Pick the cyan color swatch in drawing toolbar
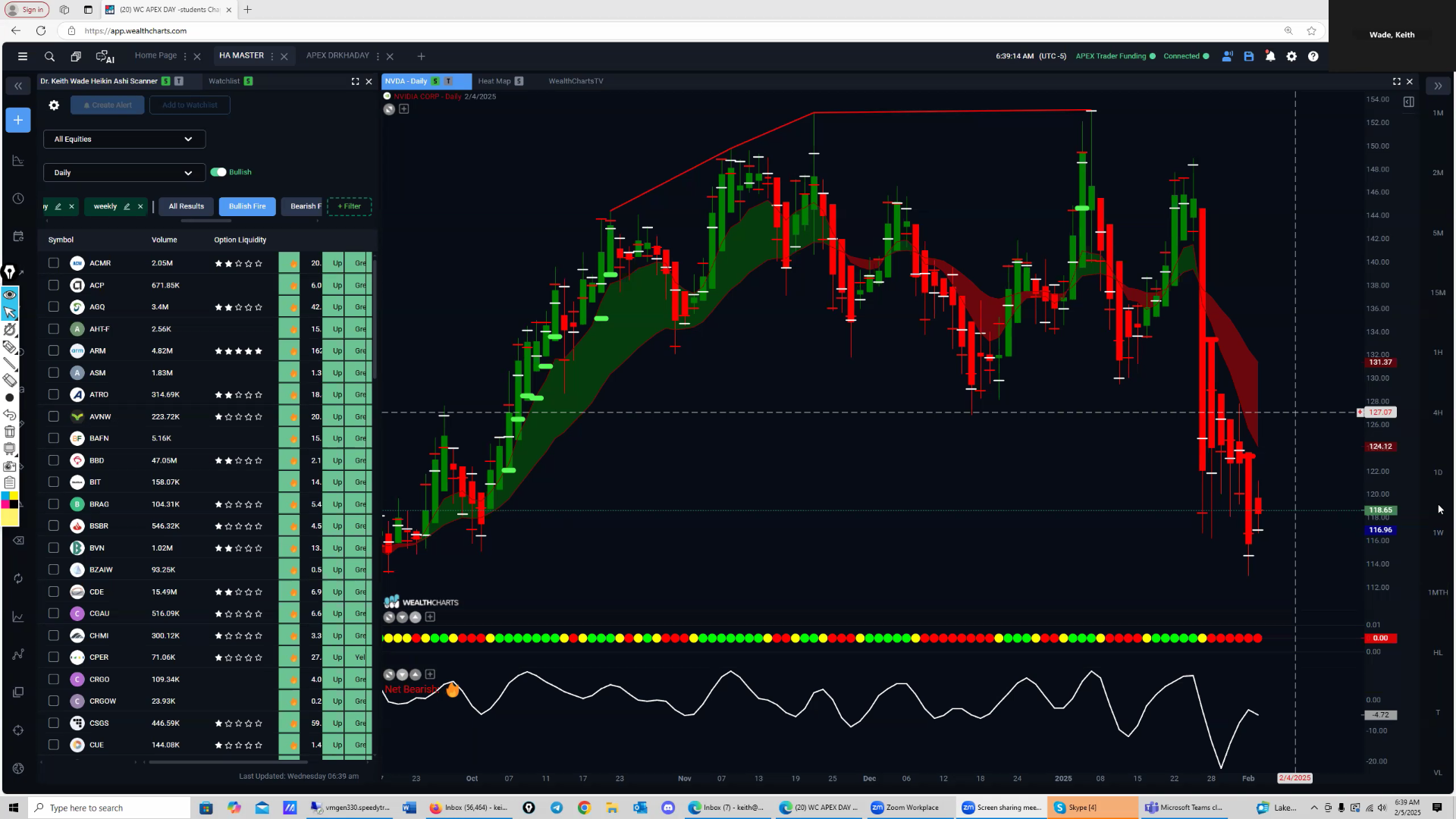Screen dimensions: 1456x819 [5, 497]
